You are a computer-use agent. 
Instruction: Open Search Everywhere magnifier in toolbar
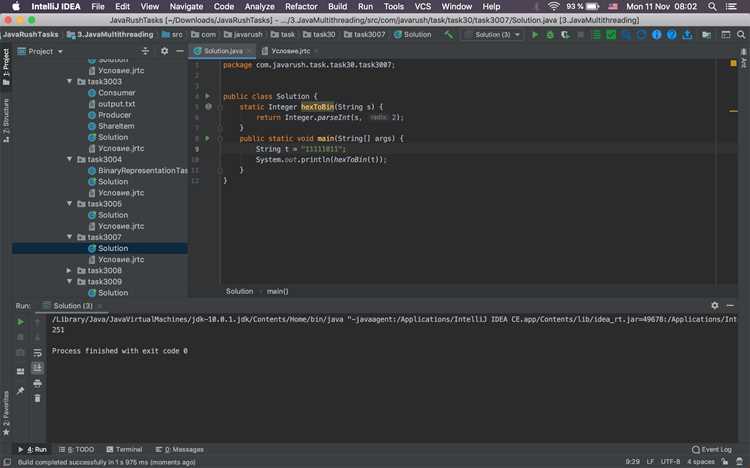click(741, 35)
